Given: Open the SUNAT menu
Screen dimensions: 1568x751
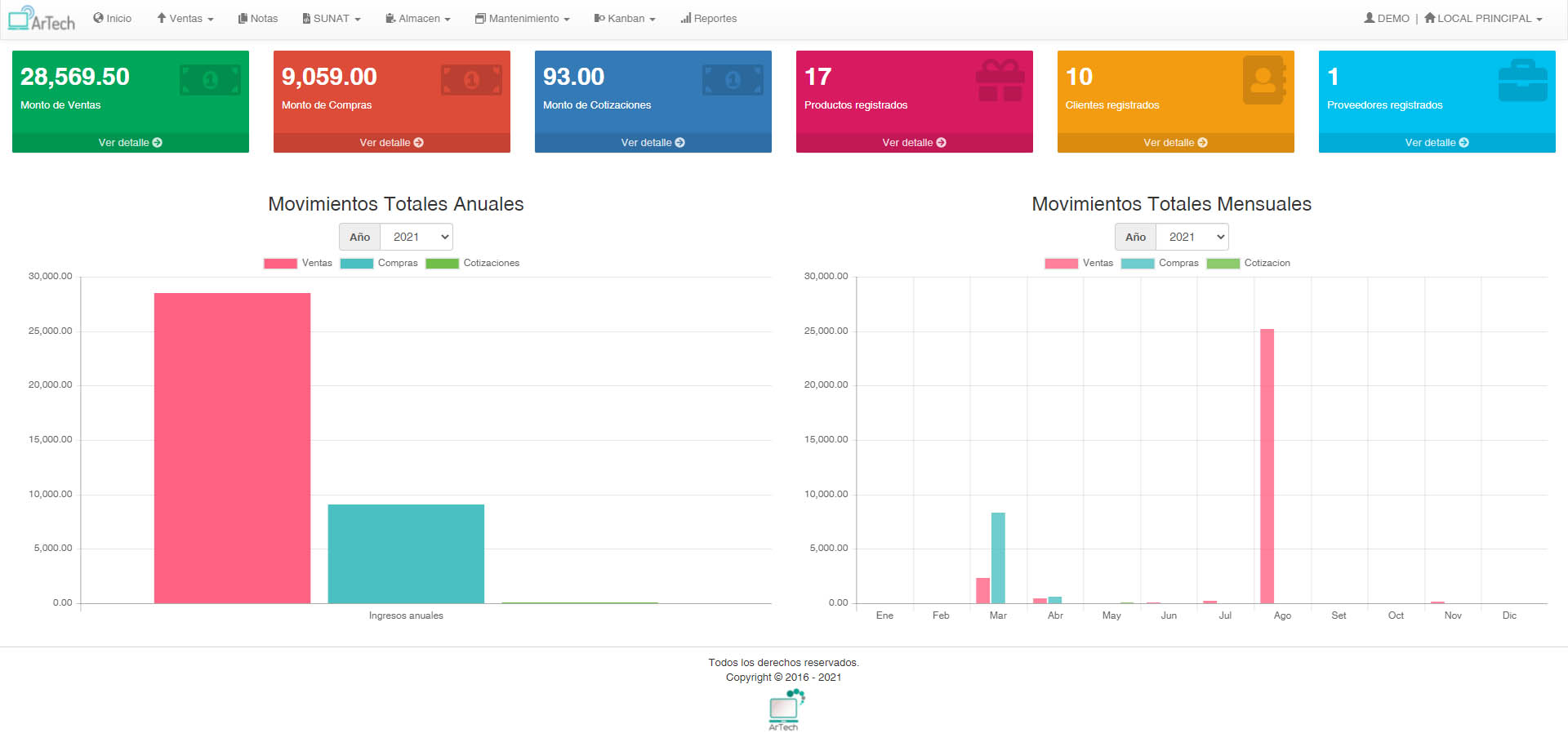Looking at the screenshot, I should [332, 19].
